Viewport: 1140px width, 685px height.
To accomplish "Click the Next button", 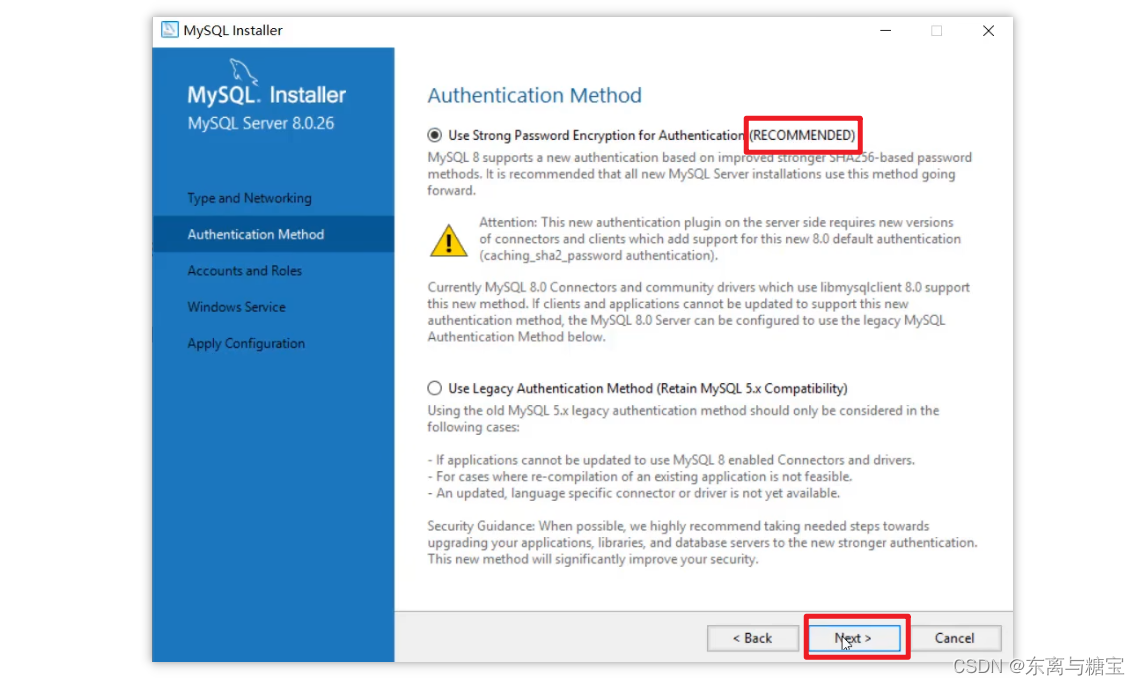I will (x=854, y=638).
